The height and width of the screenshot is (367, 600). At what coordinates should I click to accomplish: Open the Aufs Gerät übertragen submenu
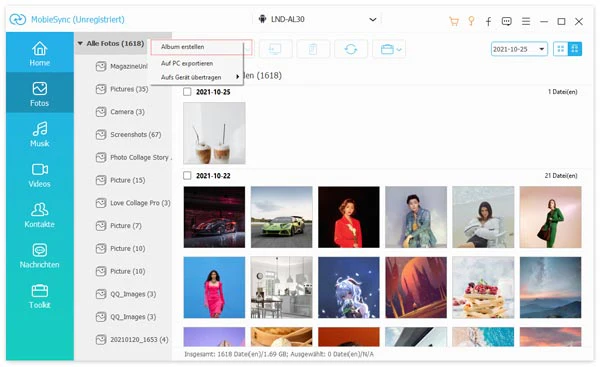197,77
